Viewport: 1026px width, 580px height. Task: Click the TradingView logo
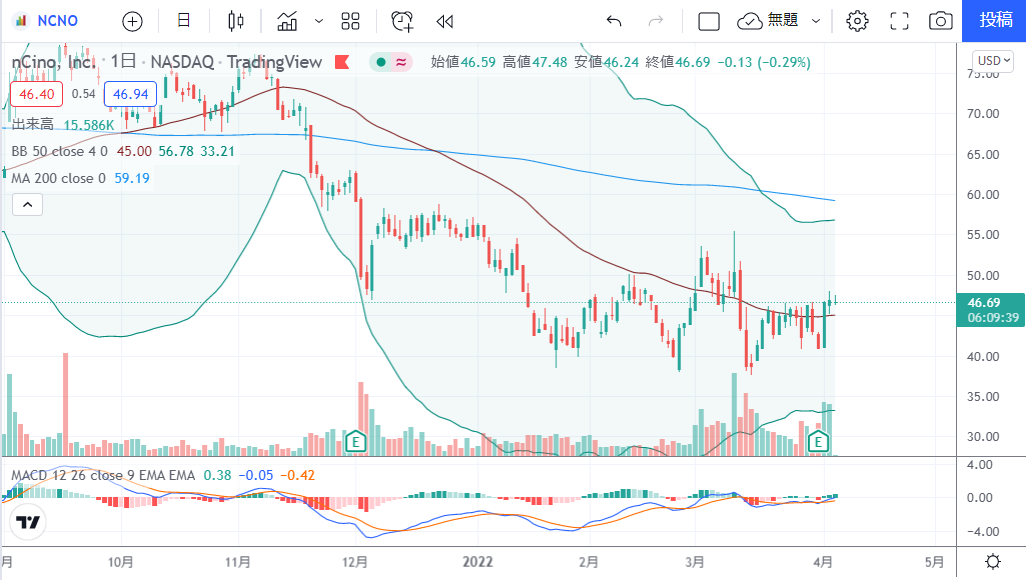click(27, 522)
